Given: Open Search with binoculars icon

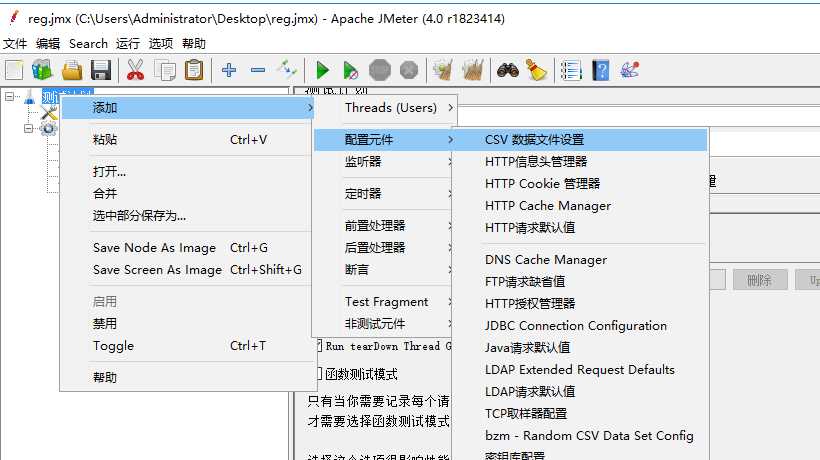Looking at the screenshot, I should 507,70.
